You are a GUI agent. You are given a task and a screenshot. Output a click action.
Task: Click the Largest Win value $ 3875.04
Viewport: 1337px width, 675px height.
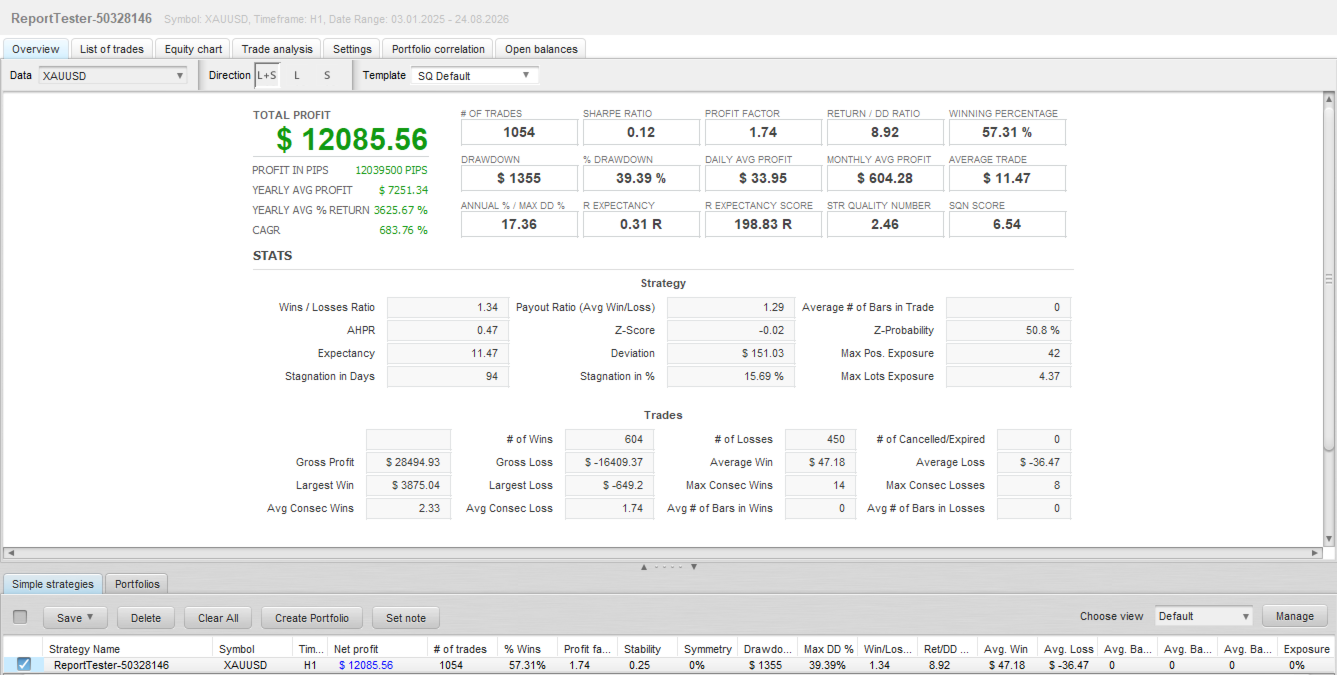tap(408, 485)
